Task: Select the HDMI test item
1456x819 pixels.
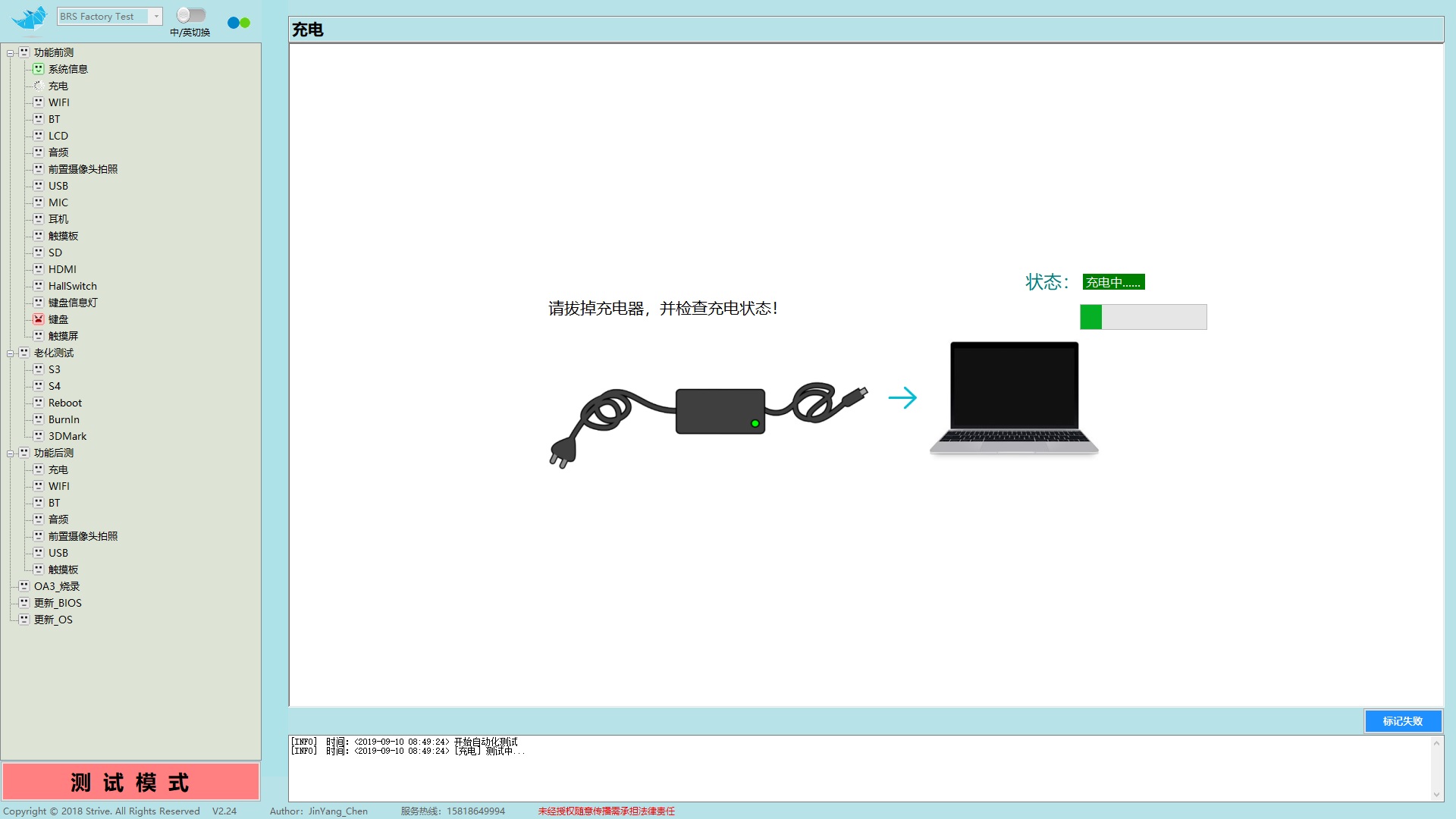Action: click(x=62, y=269)
